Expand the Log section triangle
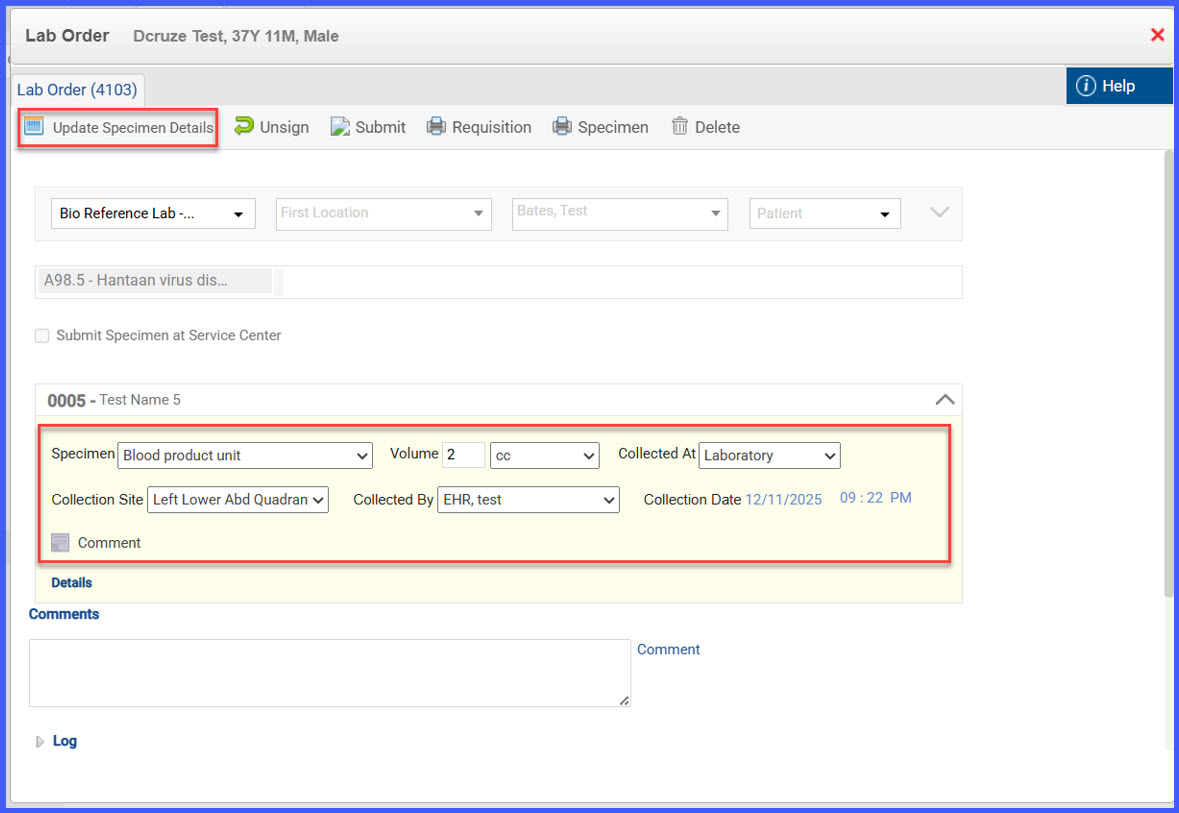The height and width of the screenshot is (813, 1179). coord(40,742)
